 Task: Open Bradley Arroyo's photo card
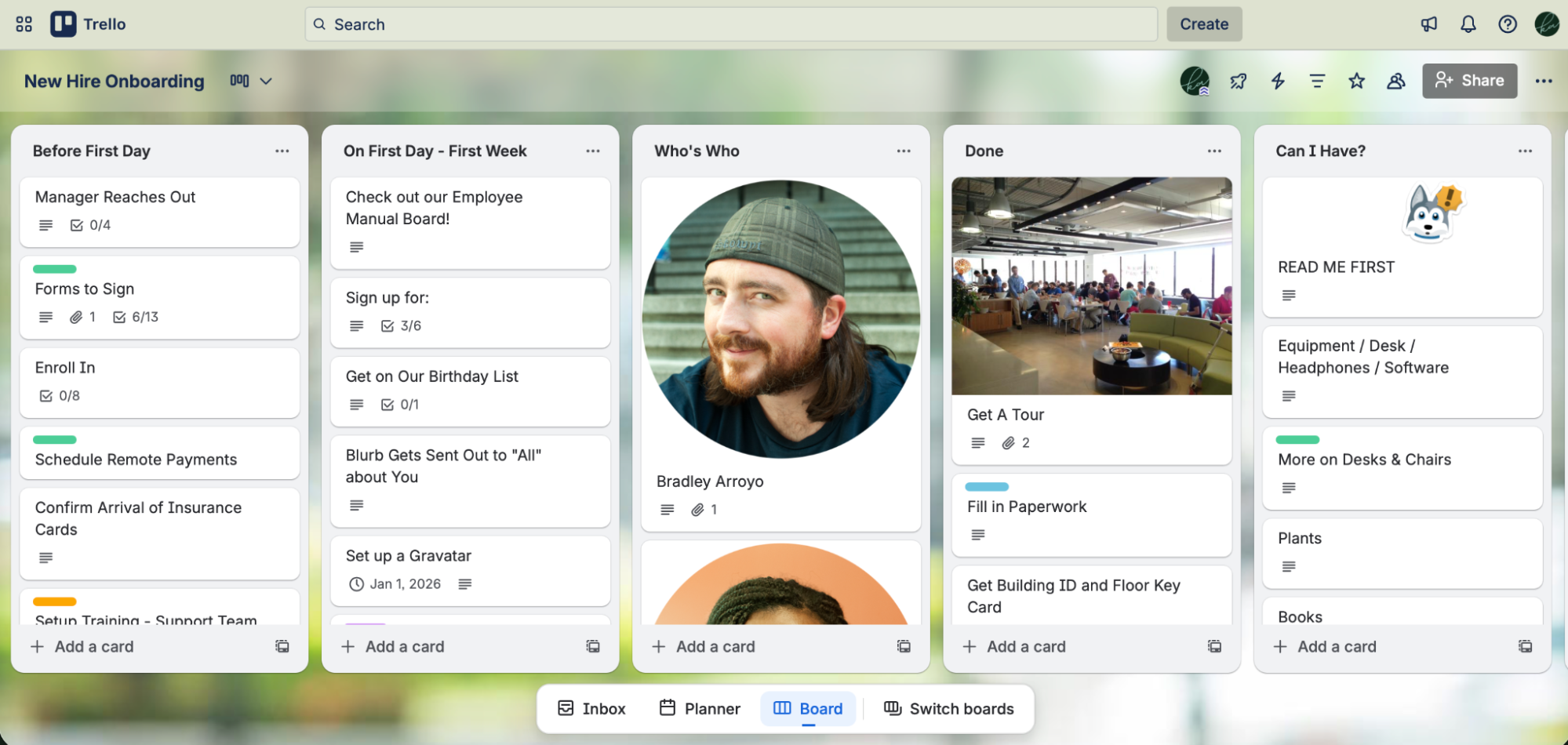pyautogui.click(x=780, y=319)
